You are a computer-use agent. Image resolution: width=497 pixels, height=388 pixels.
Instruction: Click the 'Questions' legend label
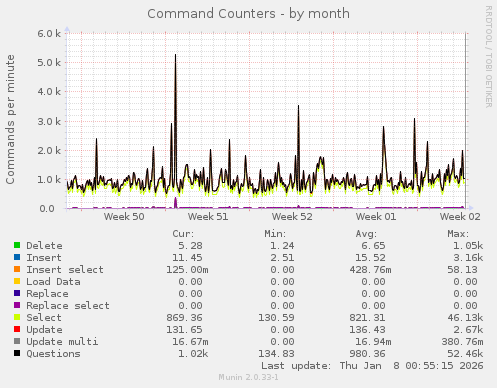[x=53, y=354]
